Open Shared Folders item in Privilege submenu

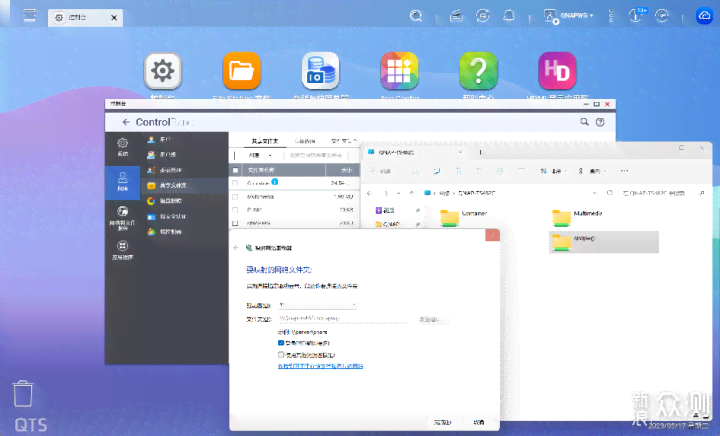click(184, 185)
